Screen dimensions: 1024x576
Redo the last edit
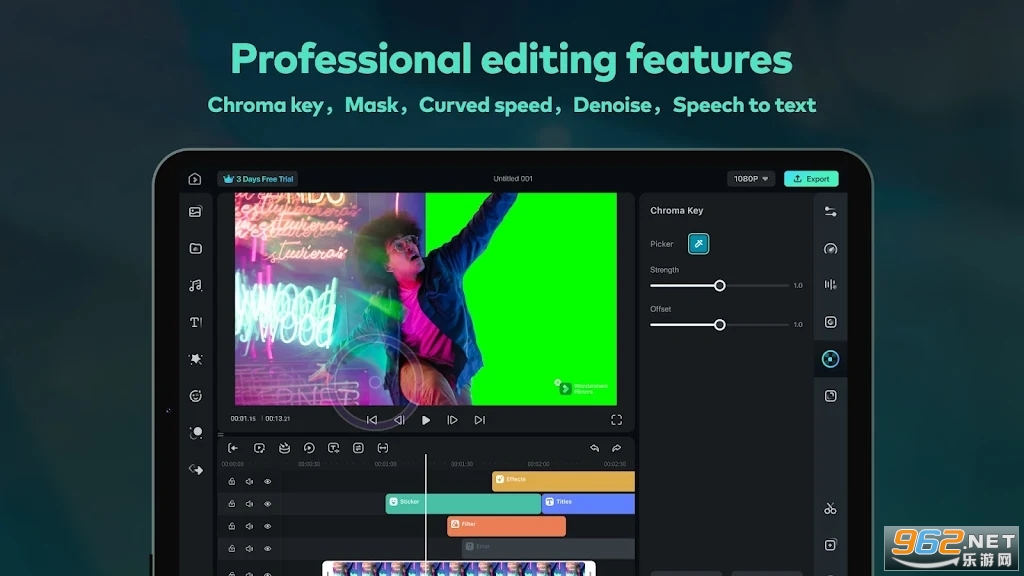point(616,448)
